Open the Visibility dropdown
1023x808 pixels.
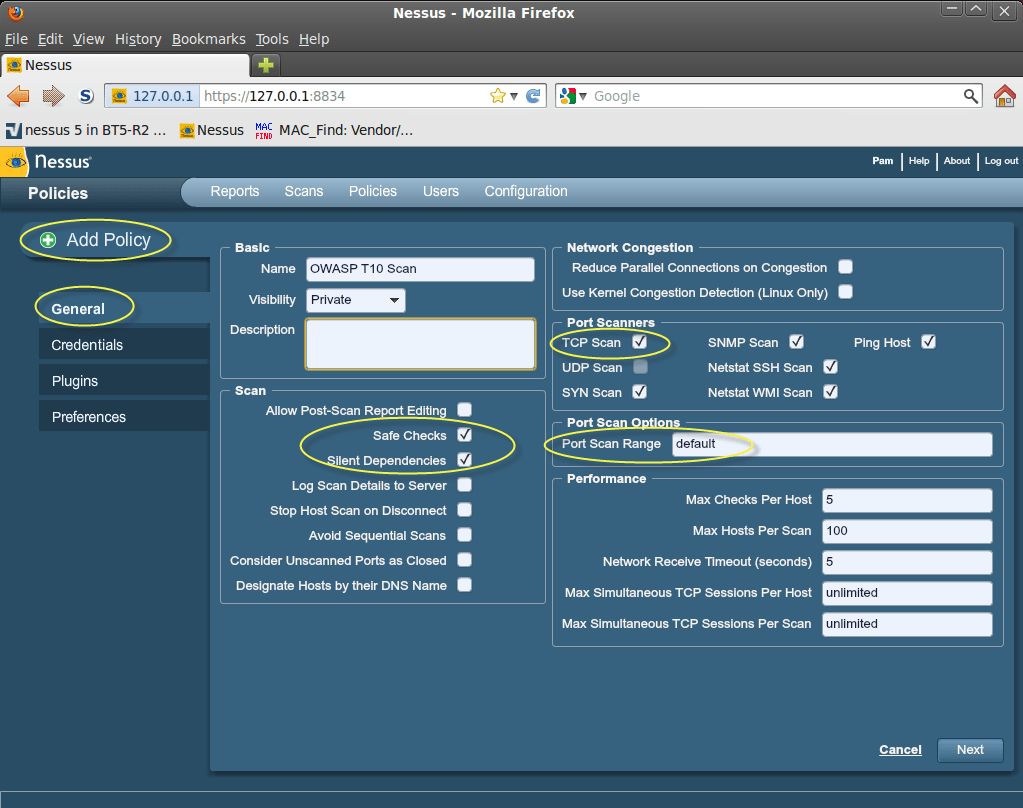[x=356, y=300]
